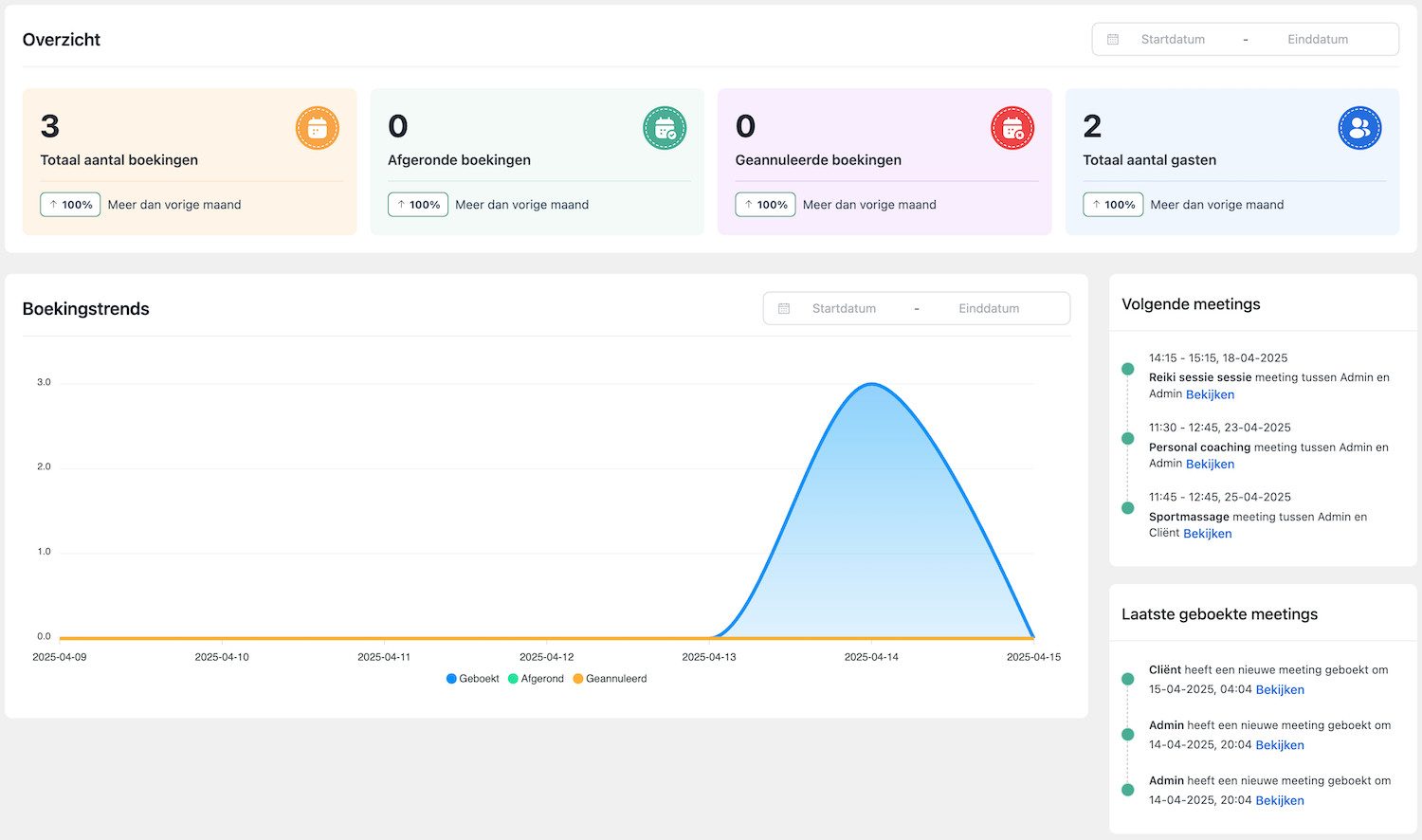This screenshot has width=1422, height=840.
Task: Click the Boekingstrends heading
Action: pyautogui.click(x=86, y=309)
